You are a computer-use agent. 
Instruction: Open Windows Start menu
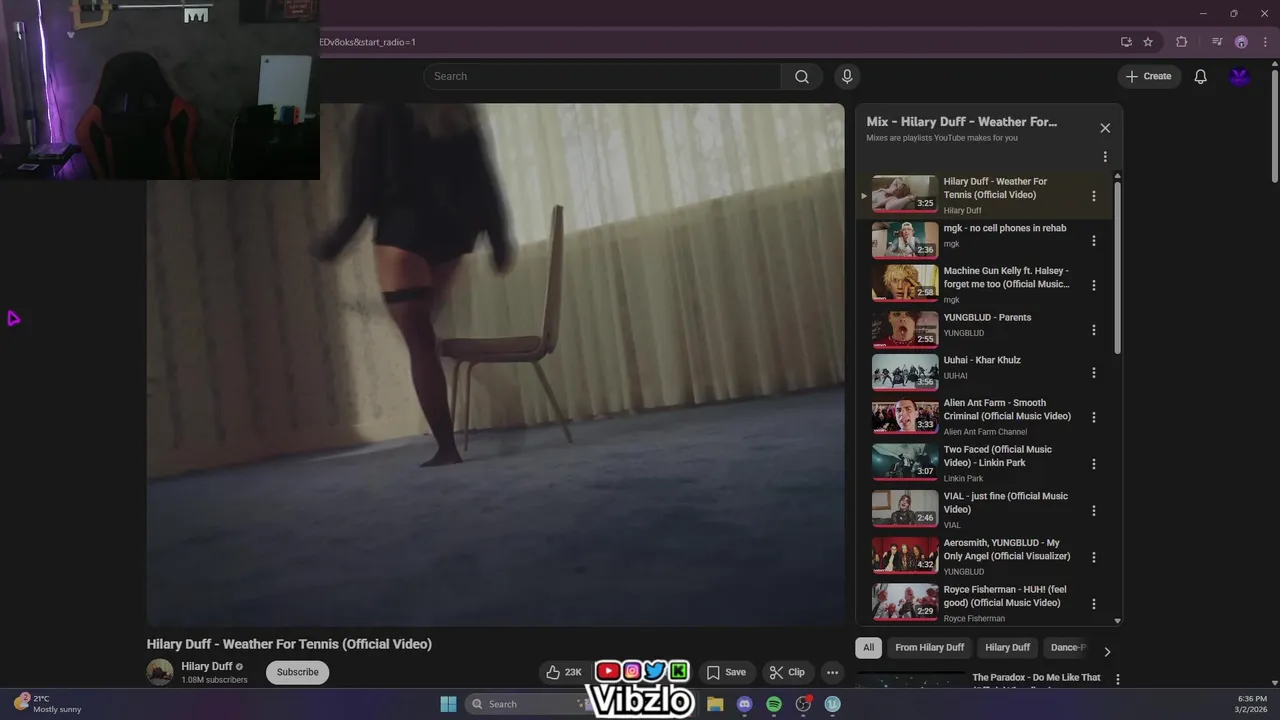pos(448,704)
